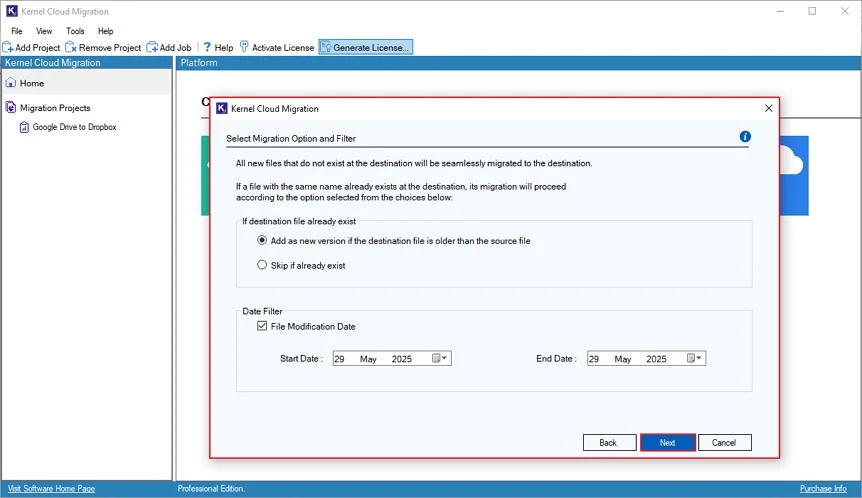Viewport: 862px width, 498px height.
Task: Select Skip if already exist option
Action: point(262,265)
